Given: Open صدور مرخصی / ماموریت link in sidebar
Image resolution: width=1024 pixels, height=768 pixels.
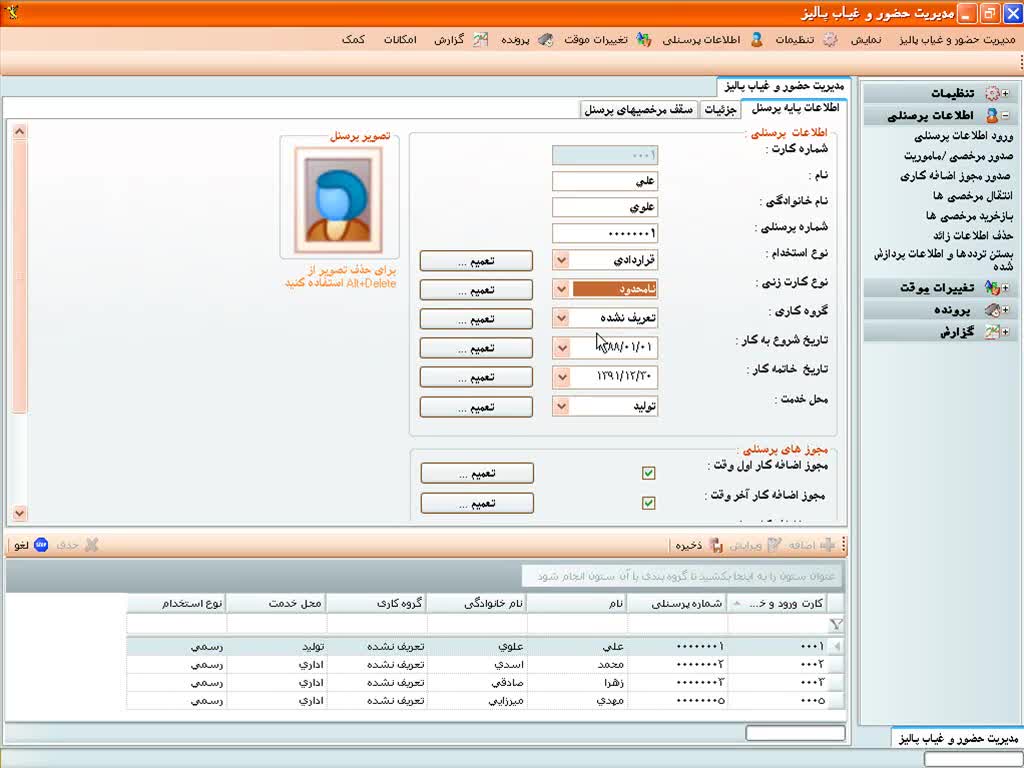Looking at the screenshot, I should [959, 156].
